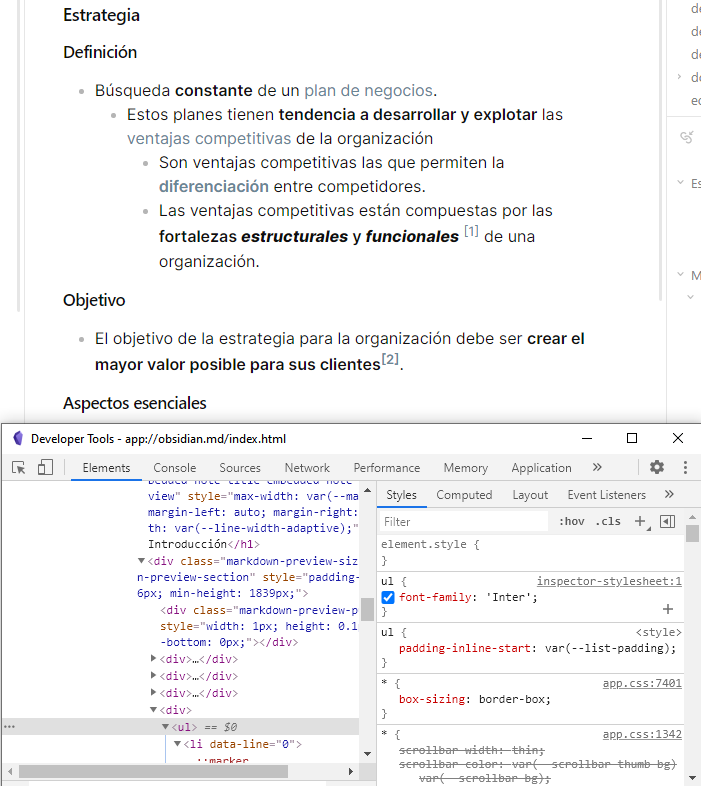This screenshot has width=701, height=786.
Task: Uncheck the font-family 'Inter' property checkbox
Action: click(388, 598)
